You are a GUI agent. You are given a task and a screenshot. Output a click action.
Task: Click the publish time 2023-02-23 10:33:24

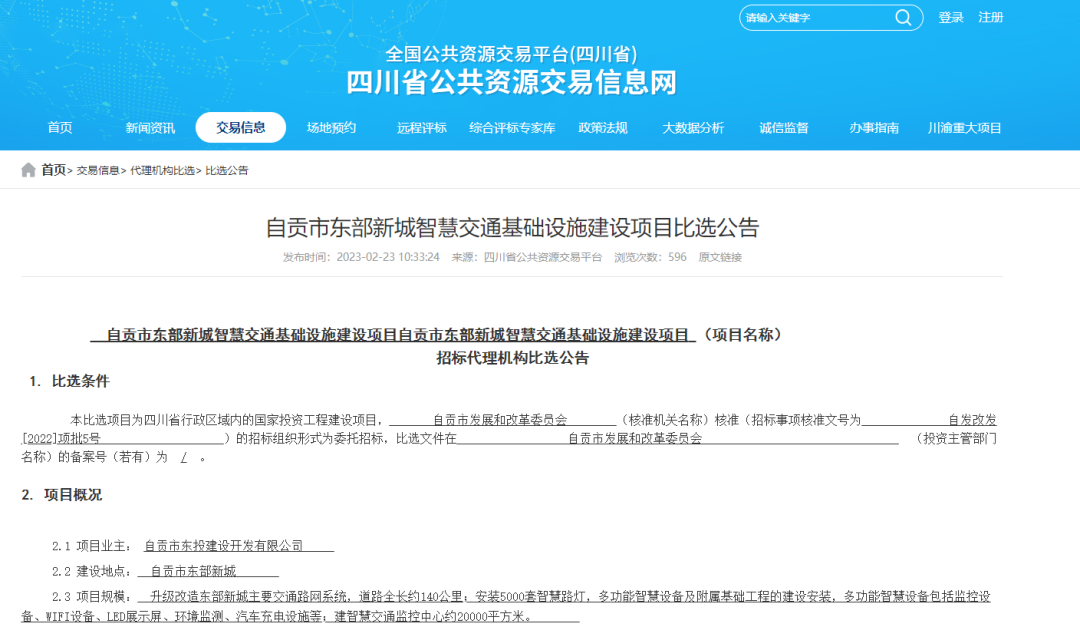(x=388, y=257)
